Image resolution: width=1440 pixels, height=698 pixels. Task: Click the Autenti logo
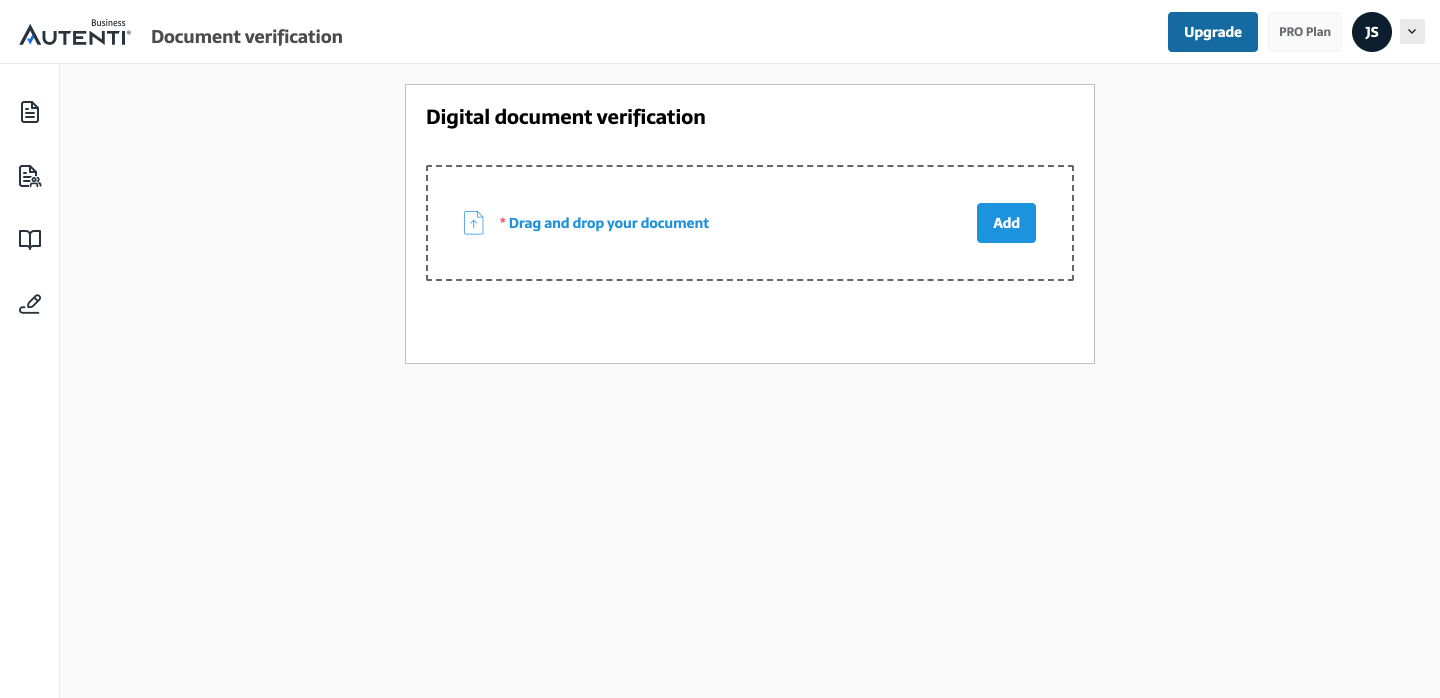75,33
